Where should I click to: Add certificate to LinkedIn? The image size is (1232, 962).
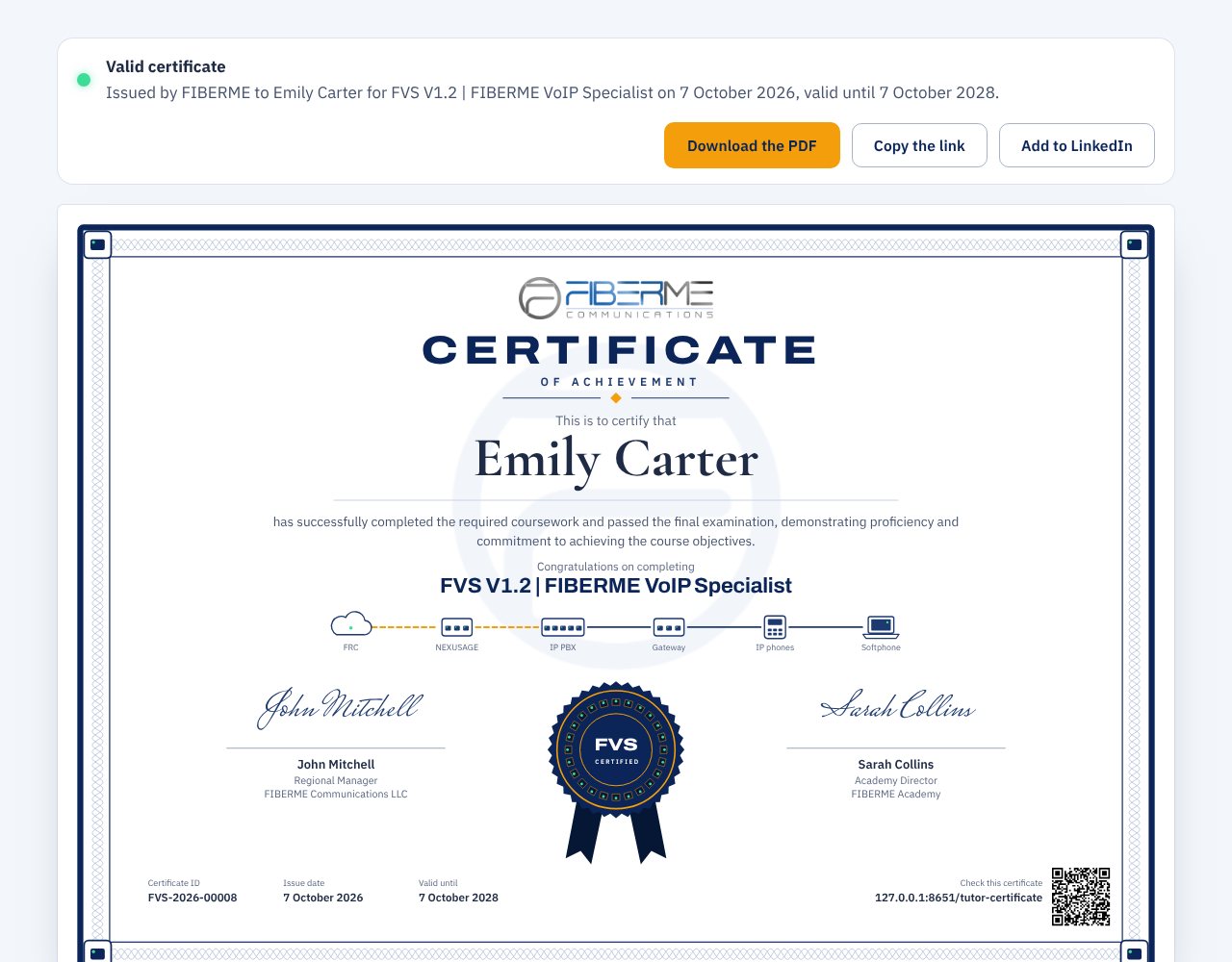1076,145
